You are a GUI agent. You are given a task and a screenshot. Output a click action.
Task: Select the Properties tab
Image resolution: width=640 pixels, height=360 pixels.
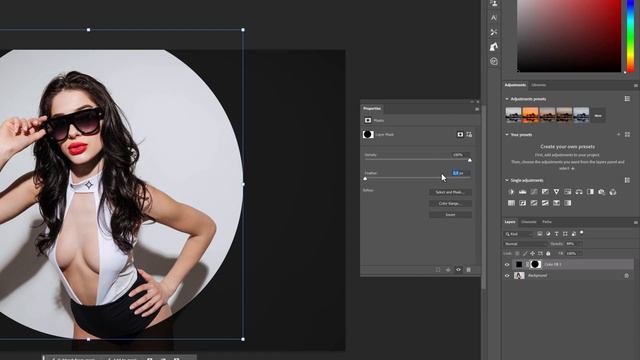372,109
